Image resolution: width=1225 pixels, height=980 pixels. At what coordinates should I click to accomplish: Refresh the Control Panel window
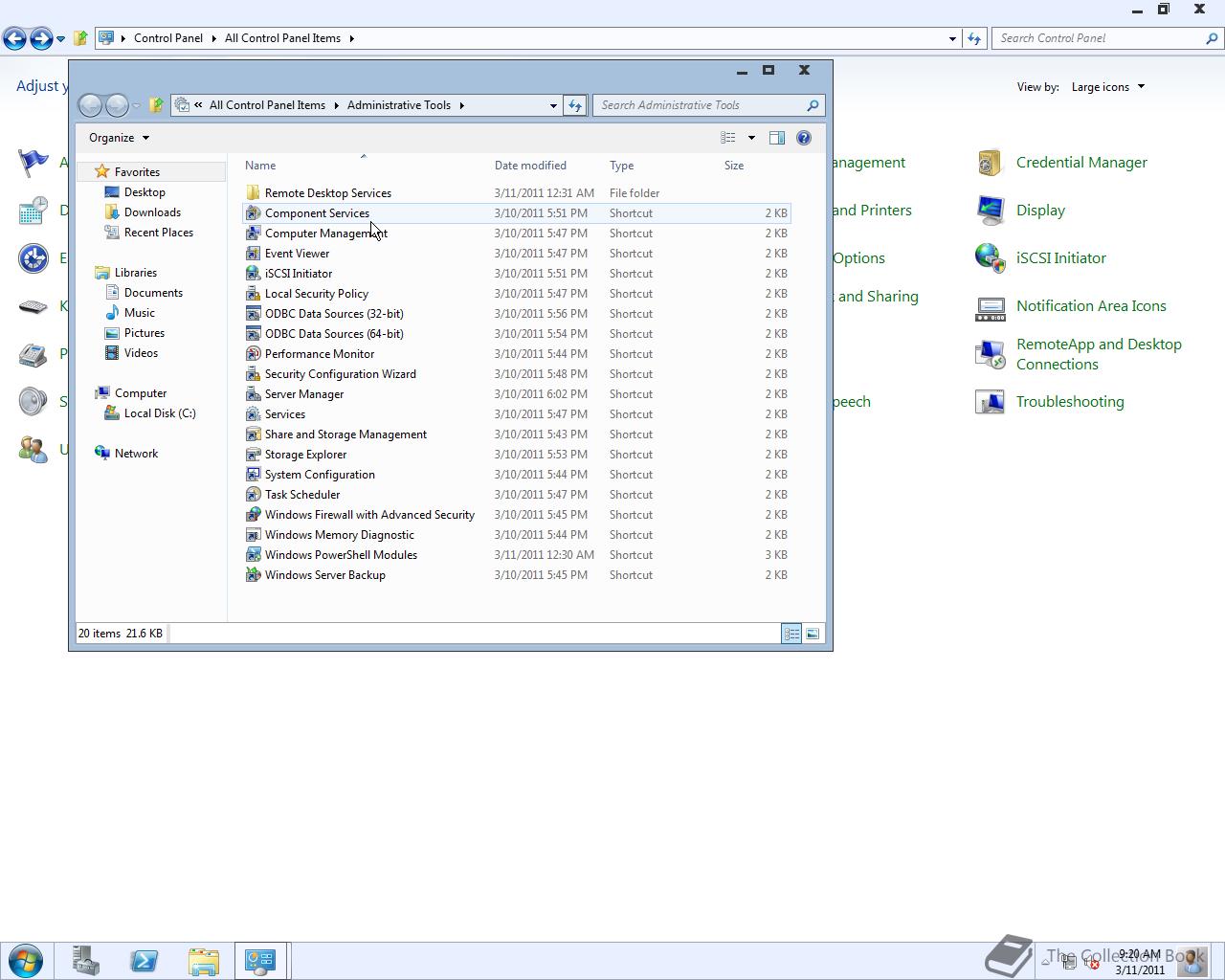coord(974,38)
